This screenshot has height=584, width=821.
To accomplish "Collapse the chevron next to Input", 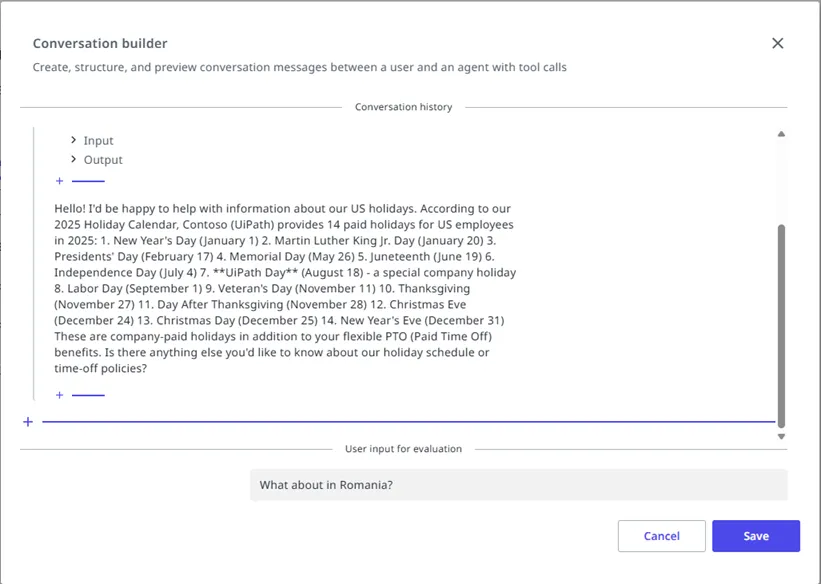I will point(72,140).
